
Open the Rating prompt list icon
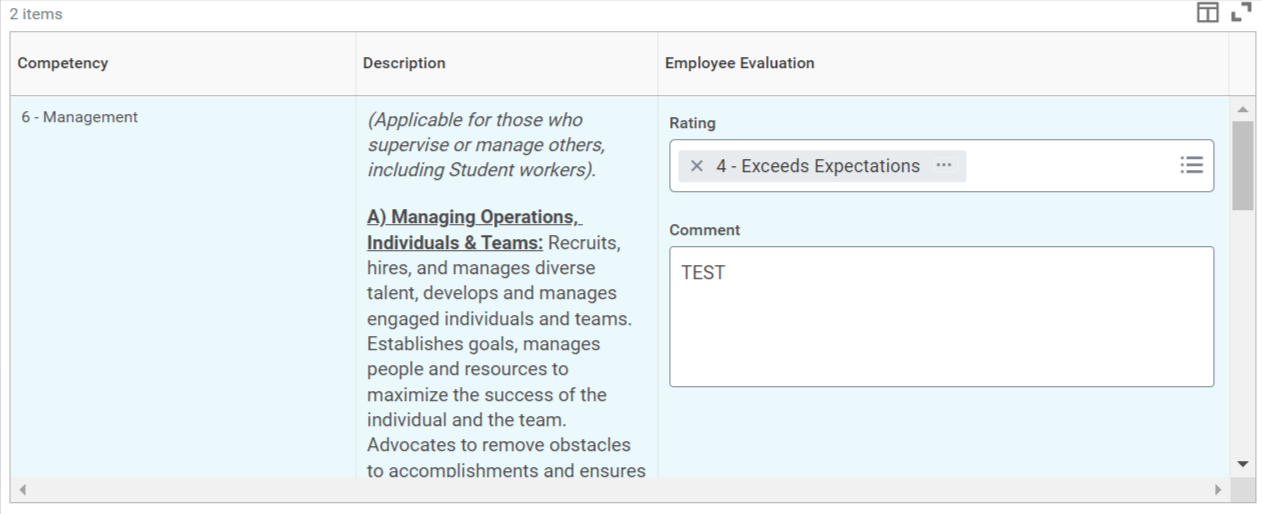[x=1191, y=166]
